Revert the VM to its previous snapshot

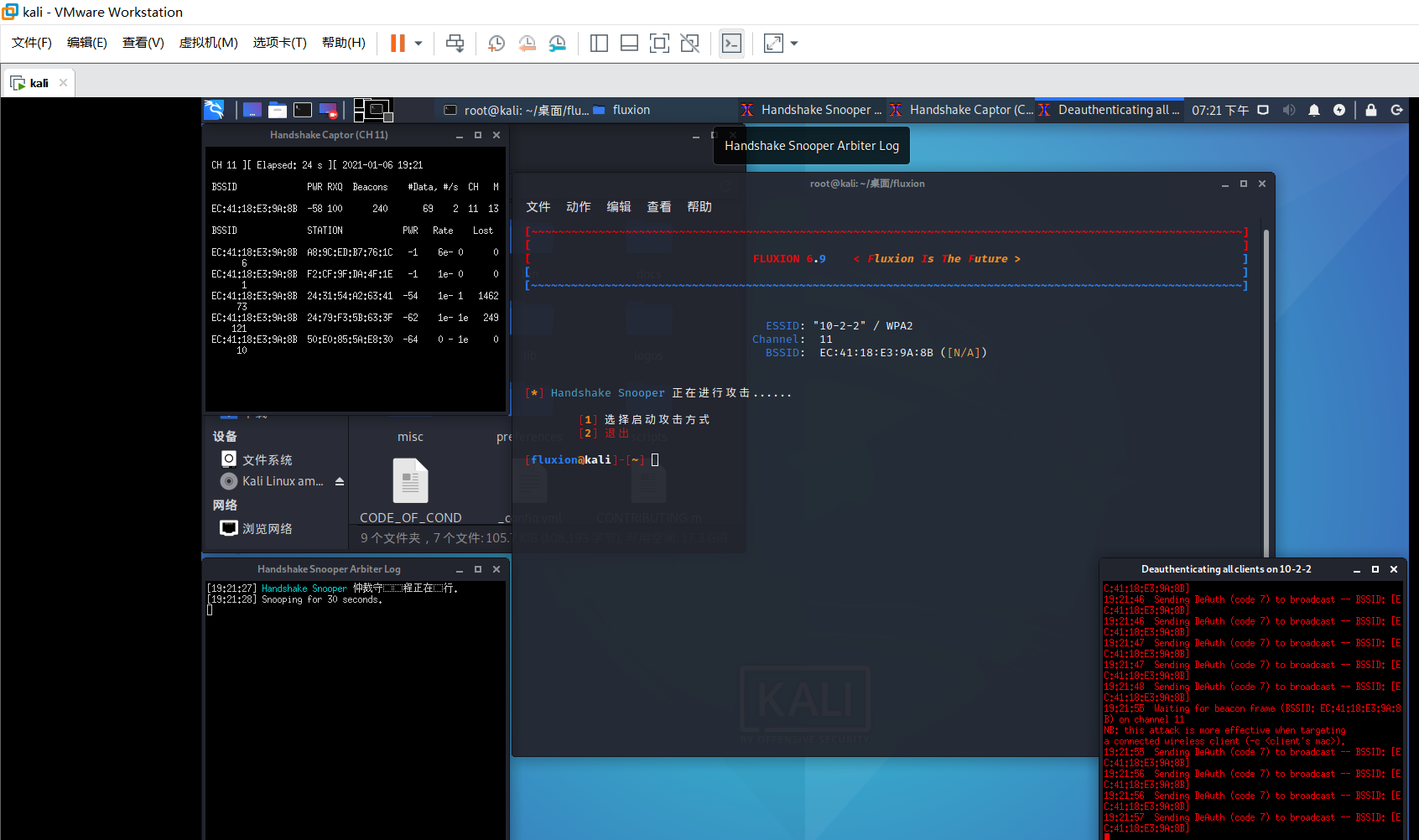pyautogui.click(x=527, y=43)
